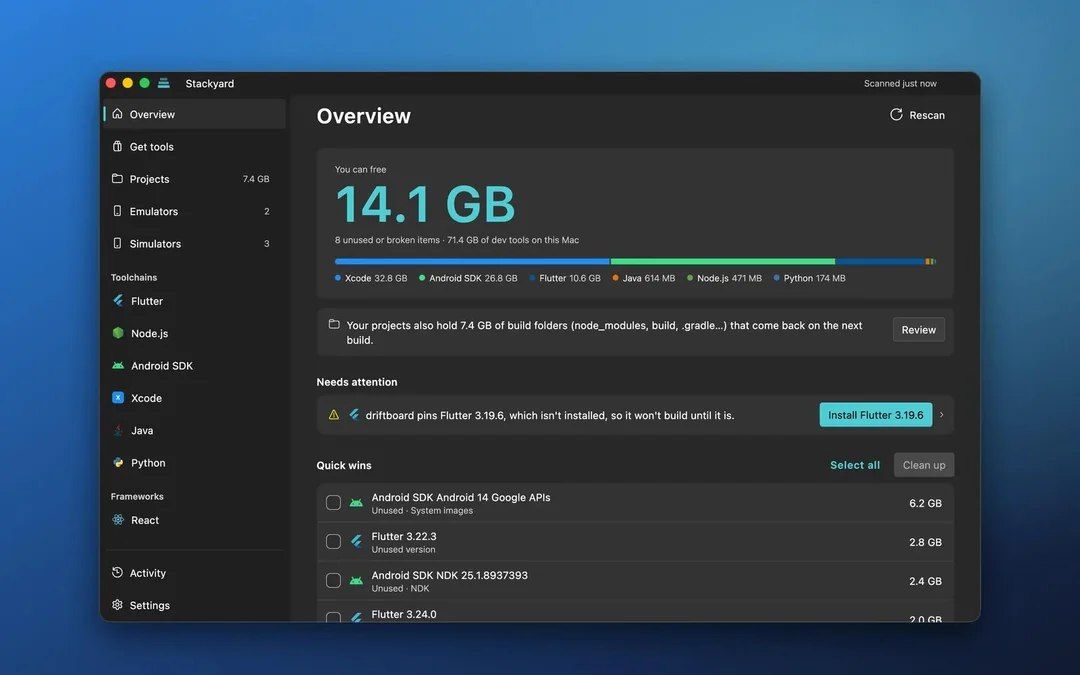Screen dimensions: 1080x675
Task: Click the Settings gear icon
Action: point(117,605)
